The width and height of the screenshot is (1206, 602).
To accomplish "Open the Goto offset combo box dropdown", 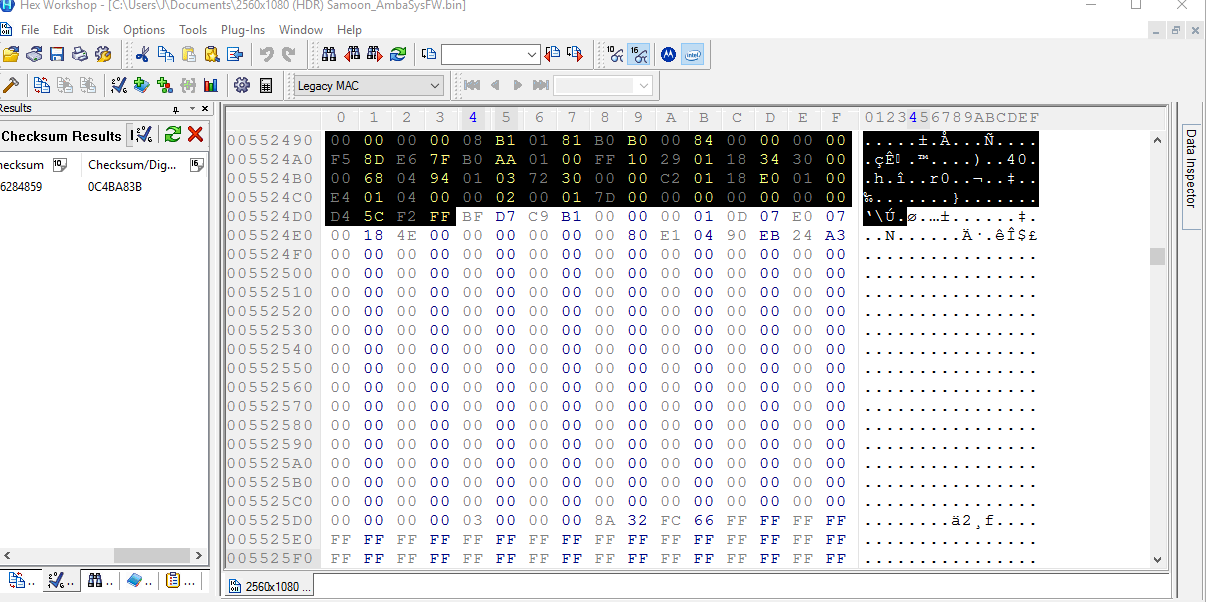I will point(532,54).
